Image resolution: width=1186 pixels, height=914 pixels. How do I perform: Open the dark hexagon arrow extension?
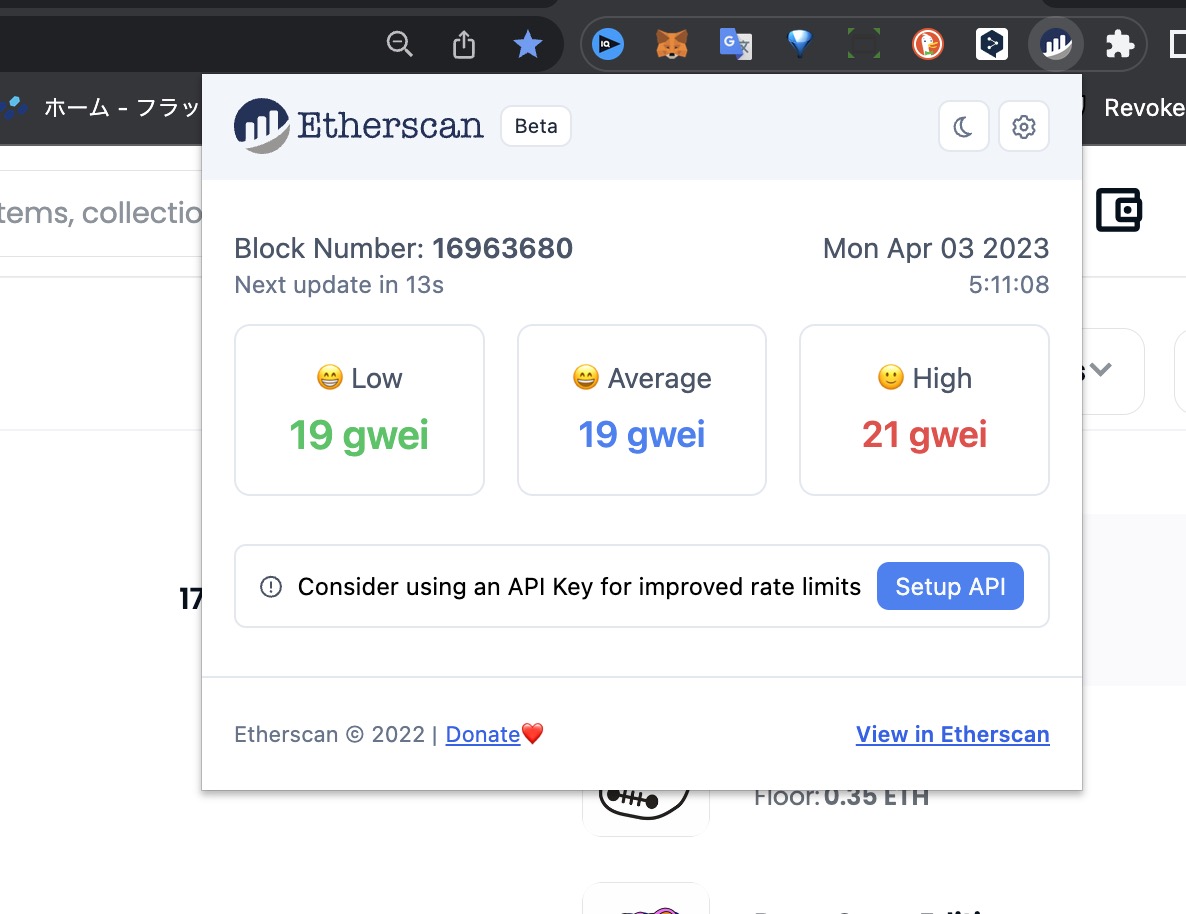click(992, 44)
